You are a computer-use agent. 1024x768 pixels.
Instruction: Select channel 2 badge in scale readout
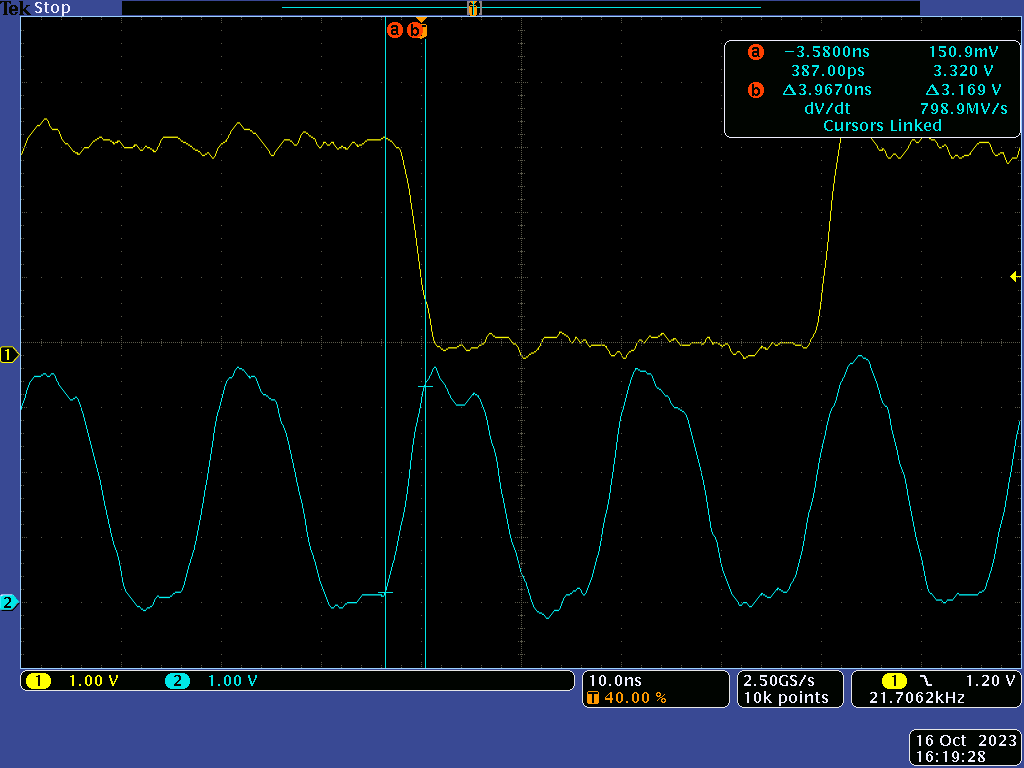pyautogui.click(x=177, y=681)
